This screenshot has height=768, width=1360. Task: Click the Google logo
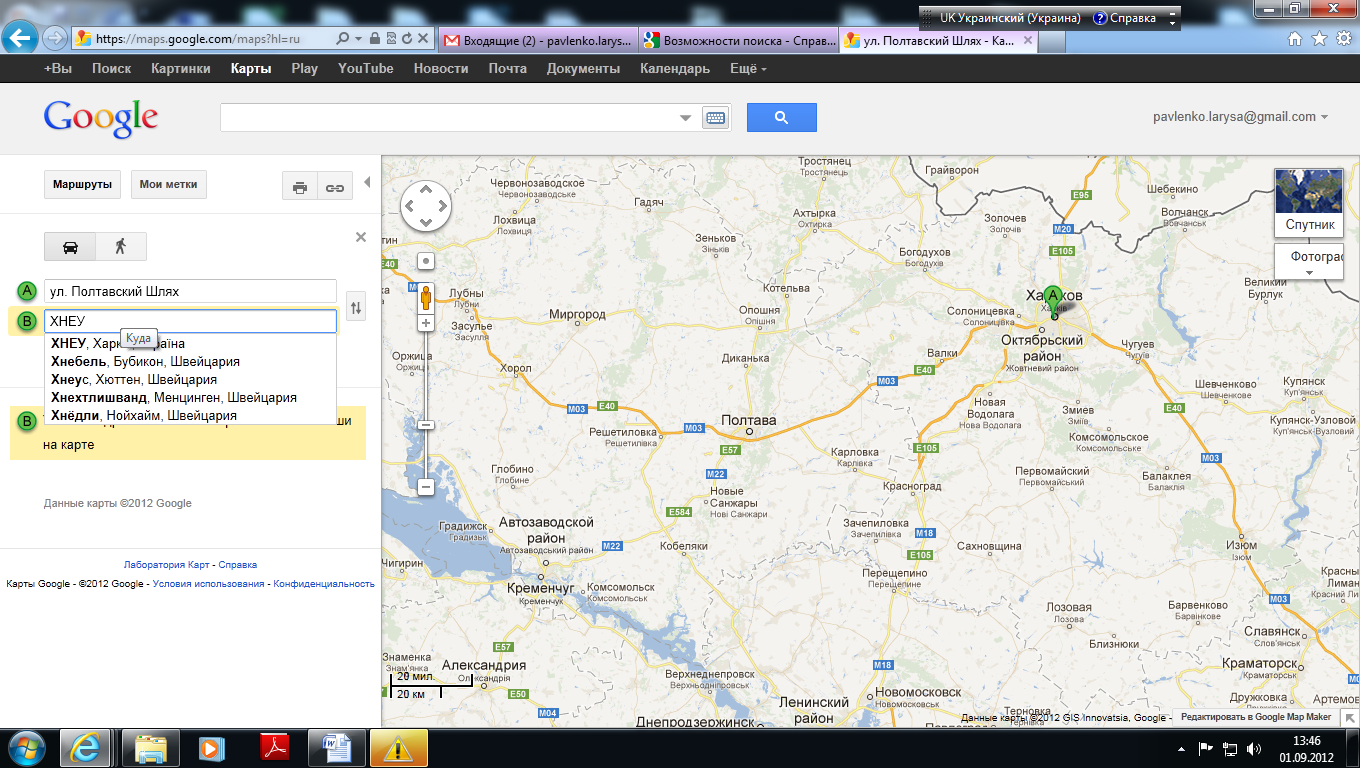(x=100, y=118)
